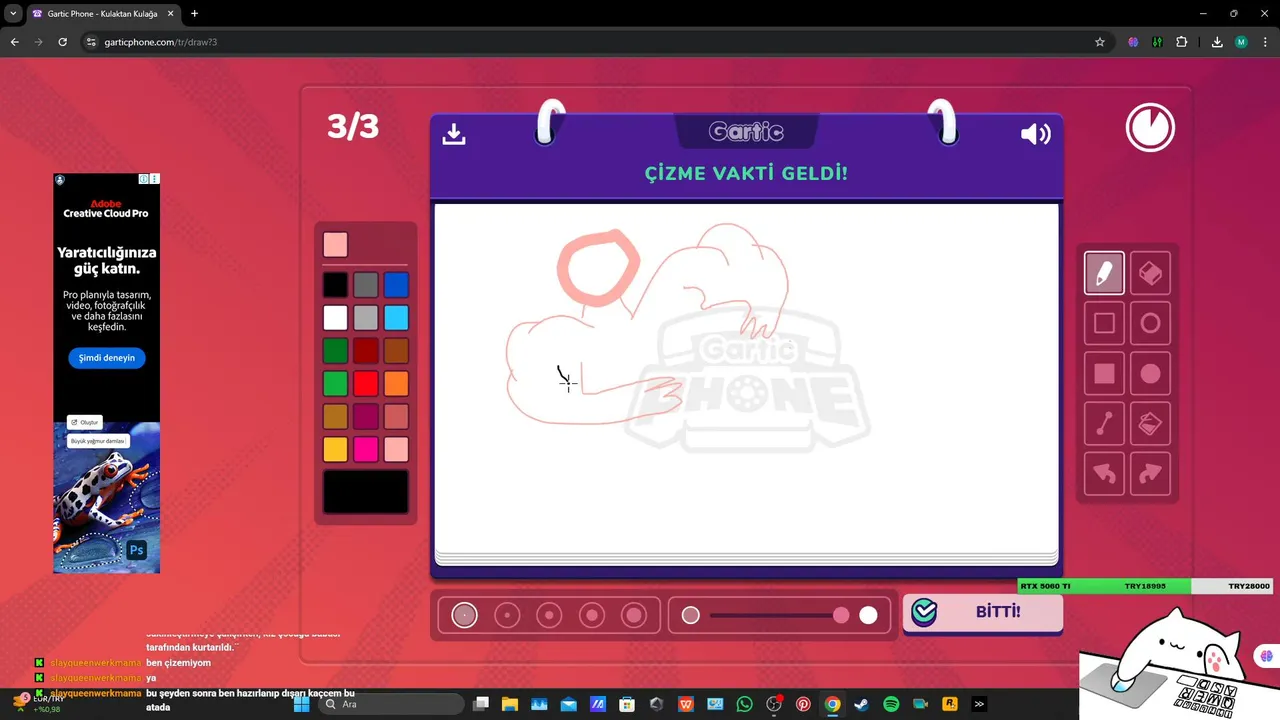Pick the white color swatch
The width and height of the screenshot is (1280, 720).
[335, 318]
